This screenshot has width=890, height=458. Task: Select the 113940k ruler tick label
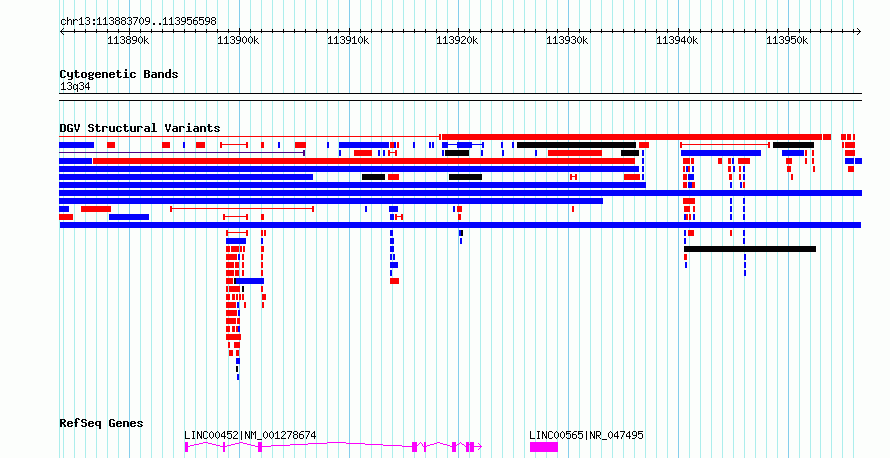(x=677, y=40)
